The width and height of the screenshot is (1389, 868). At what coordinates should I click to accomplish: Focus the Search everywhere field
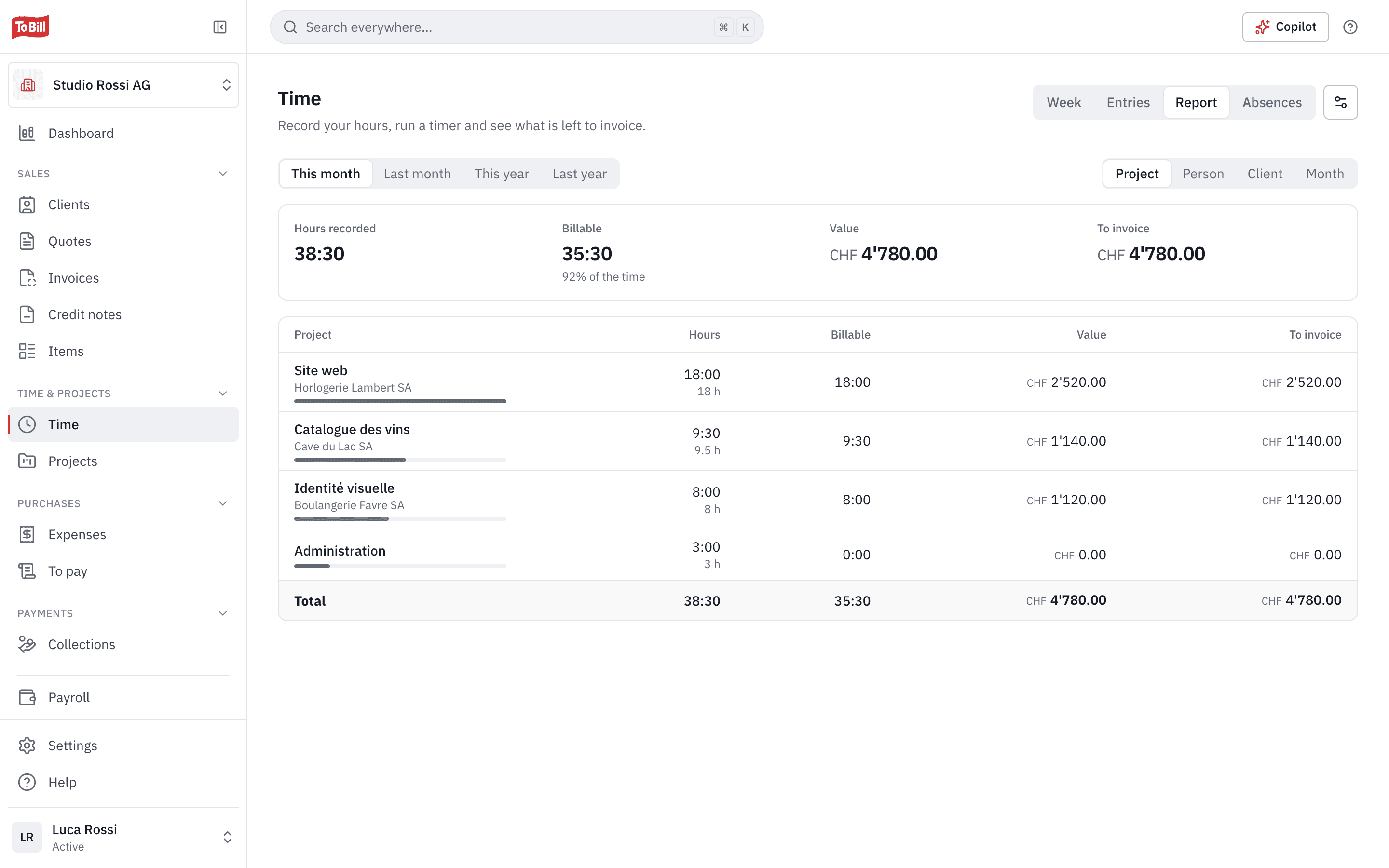[x=517, y=27]
